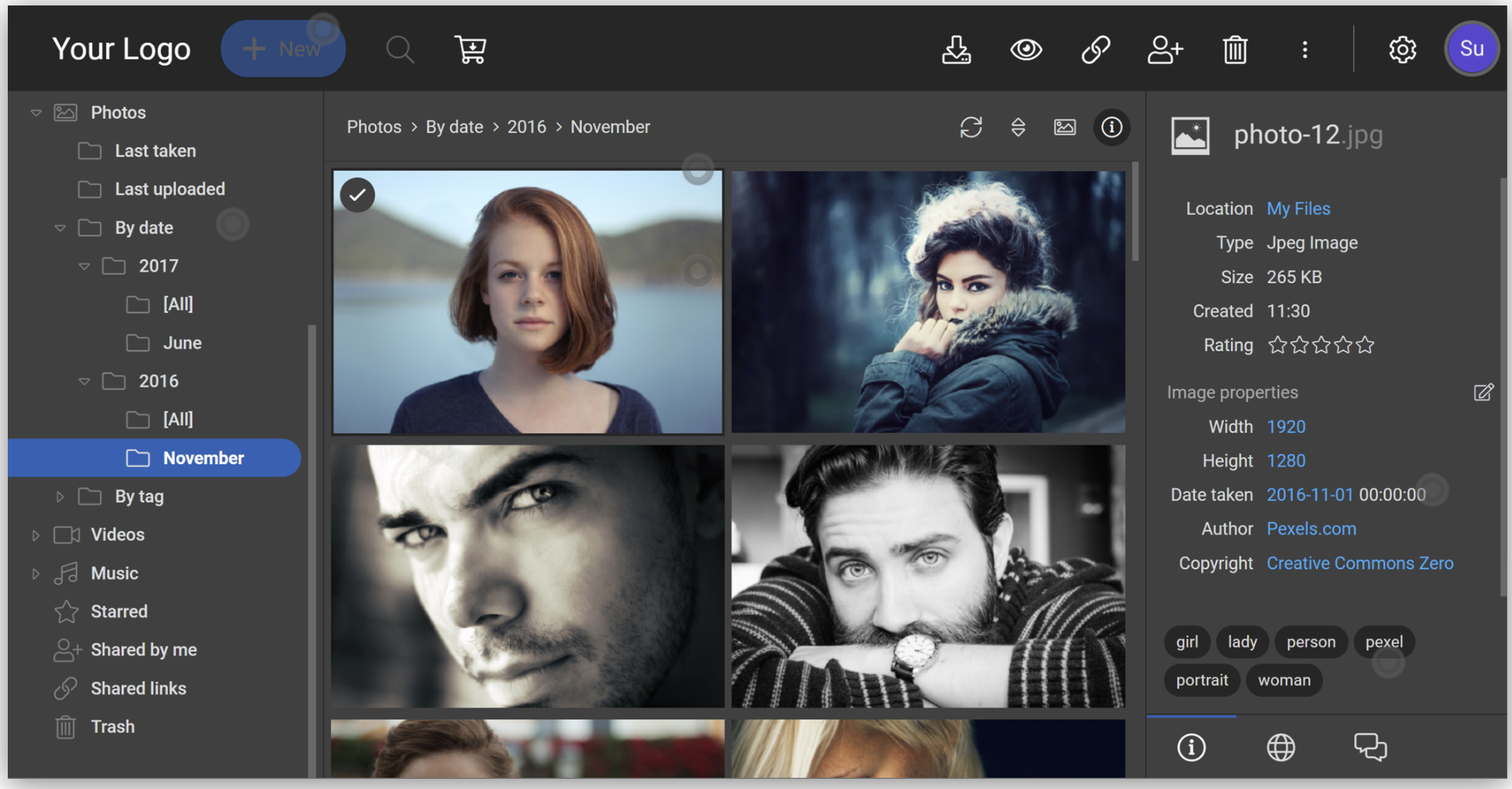The image size is (1512, 789).
Task: Uncheck the selected red-haired woman photo
Action: (358, 195)
